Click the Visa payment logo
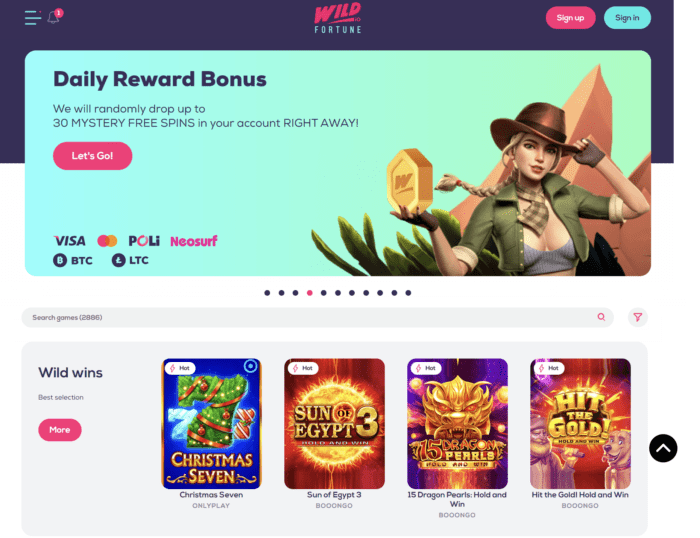 pyautogui.click(x=70, y=241)
